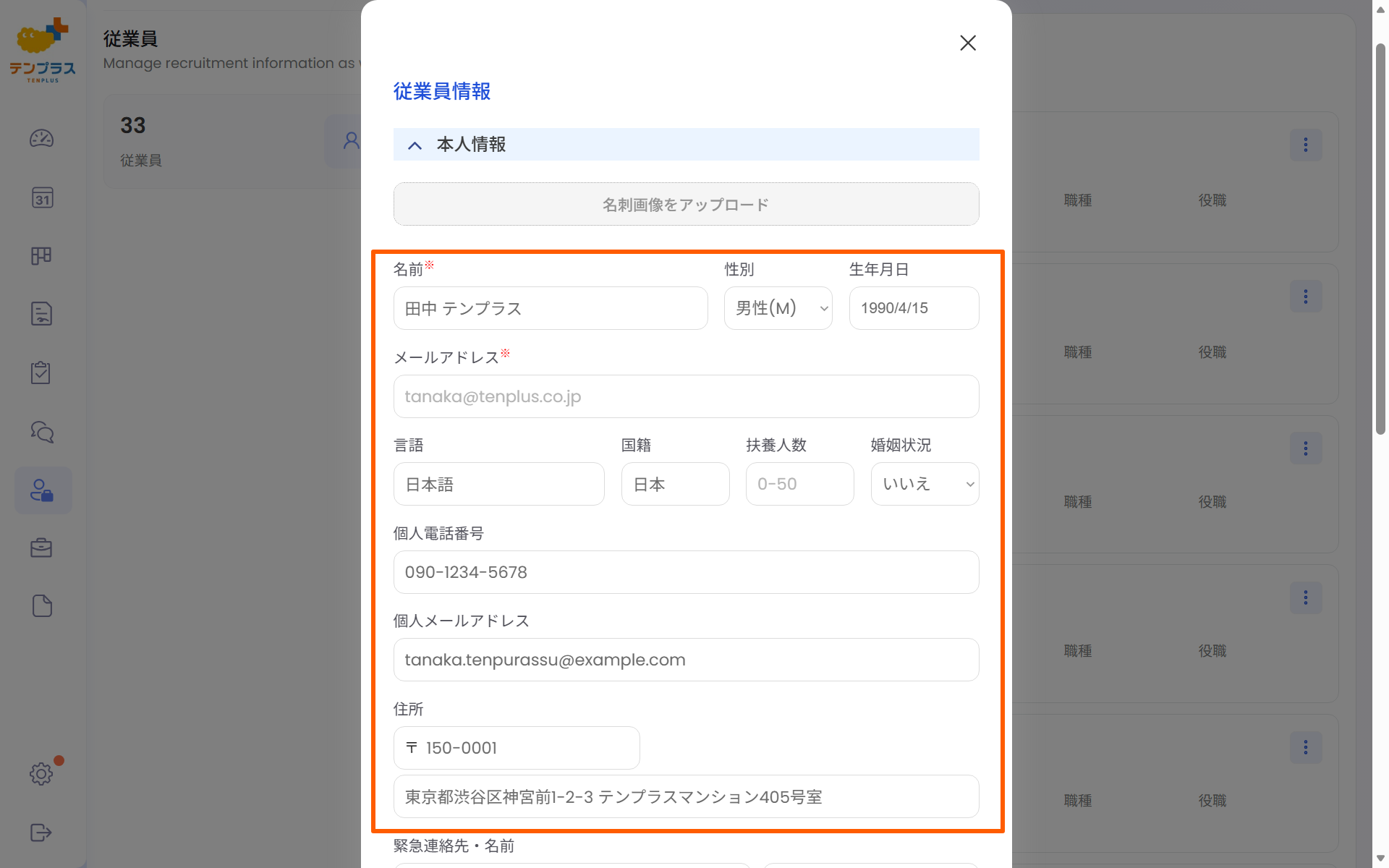Viewport: 1389px width, 868px height.
Task: Click the 国籍 input field
Action: [676, 484]
